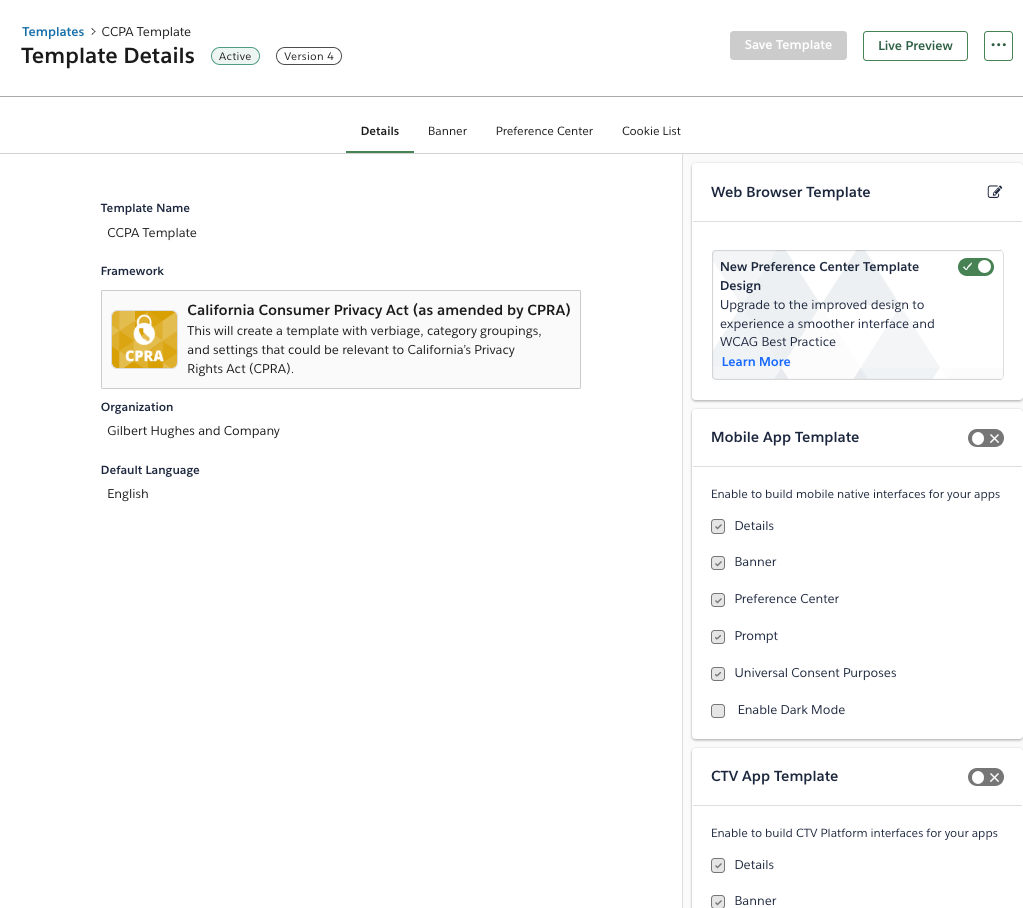Toggle Mobile App Preference Center checkbox
The height and width of the screenshot is (908, 1023).
coord(718,600)
